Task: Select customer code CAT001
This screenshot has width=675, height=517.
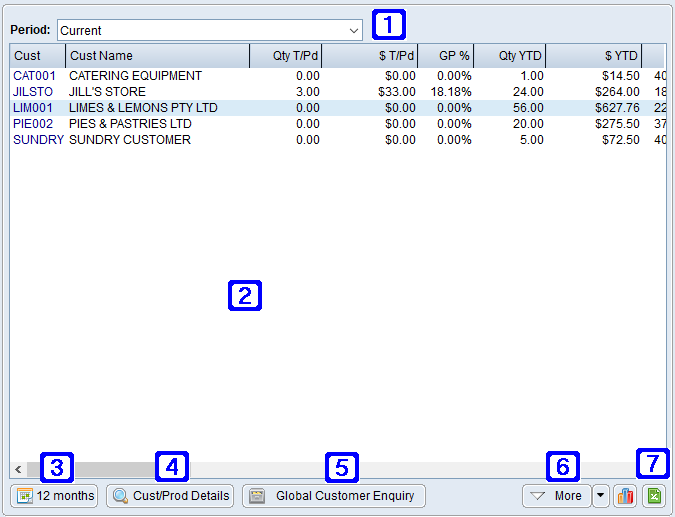Action: 34,76
